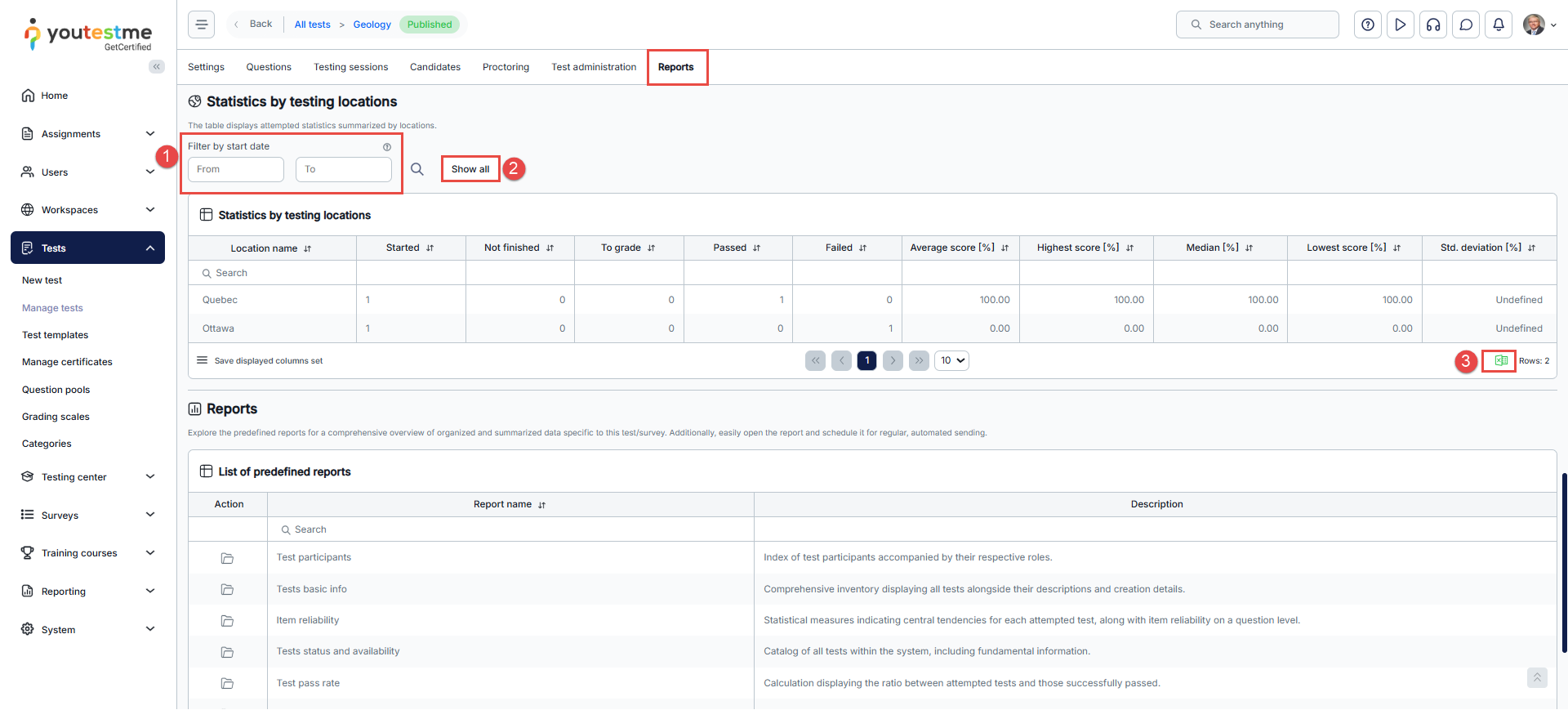Expand the Reporting sidebar section
Image resolution: width=1568 pixels, height=710 pixels.
[x=149, y=592]
